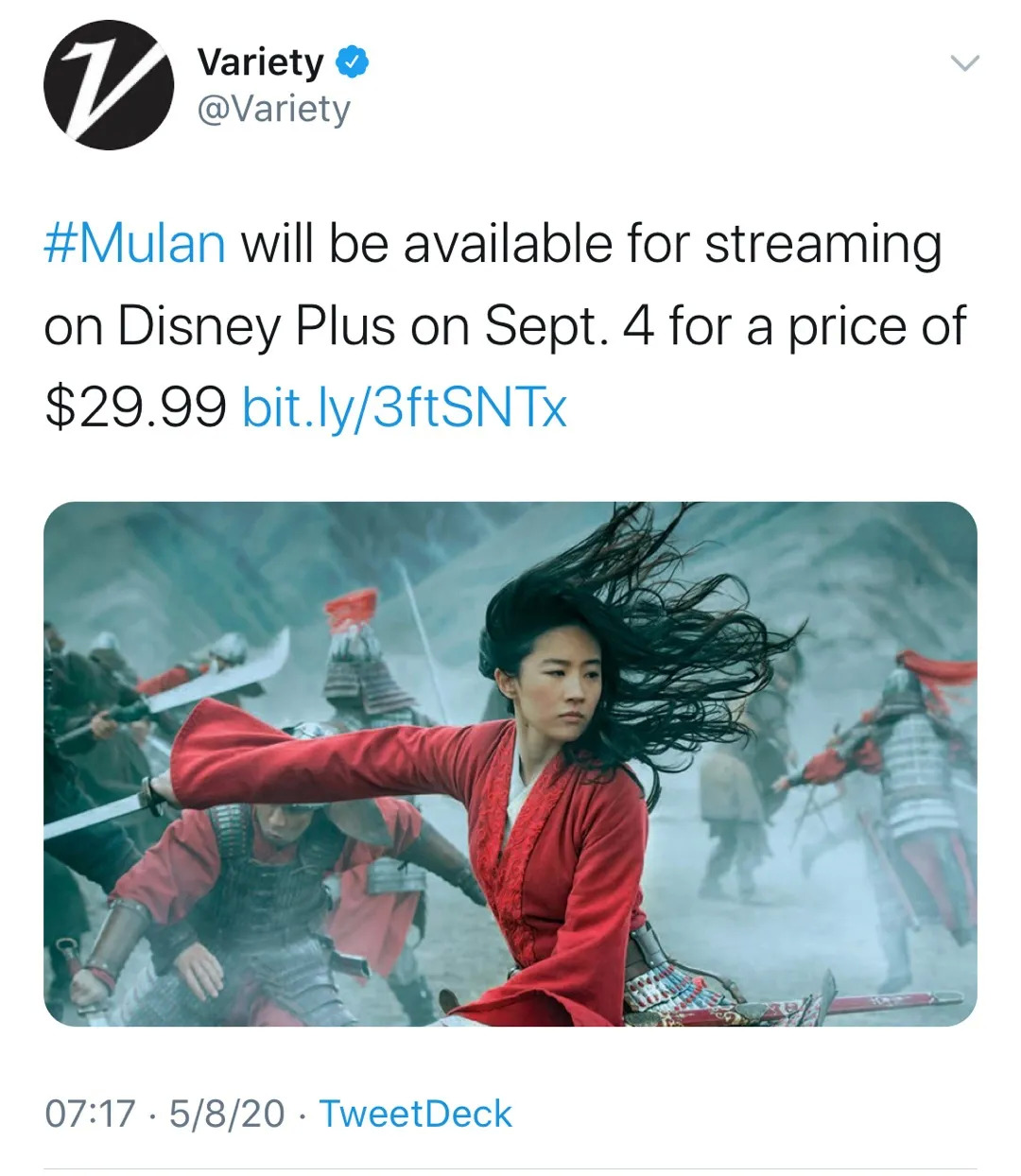
Task: Open the #Mulan hashtag
Action: (135, 244)
